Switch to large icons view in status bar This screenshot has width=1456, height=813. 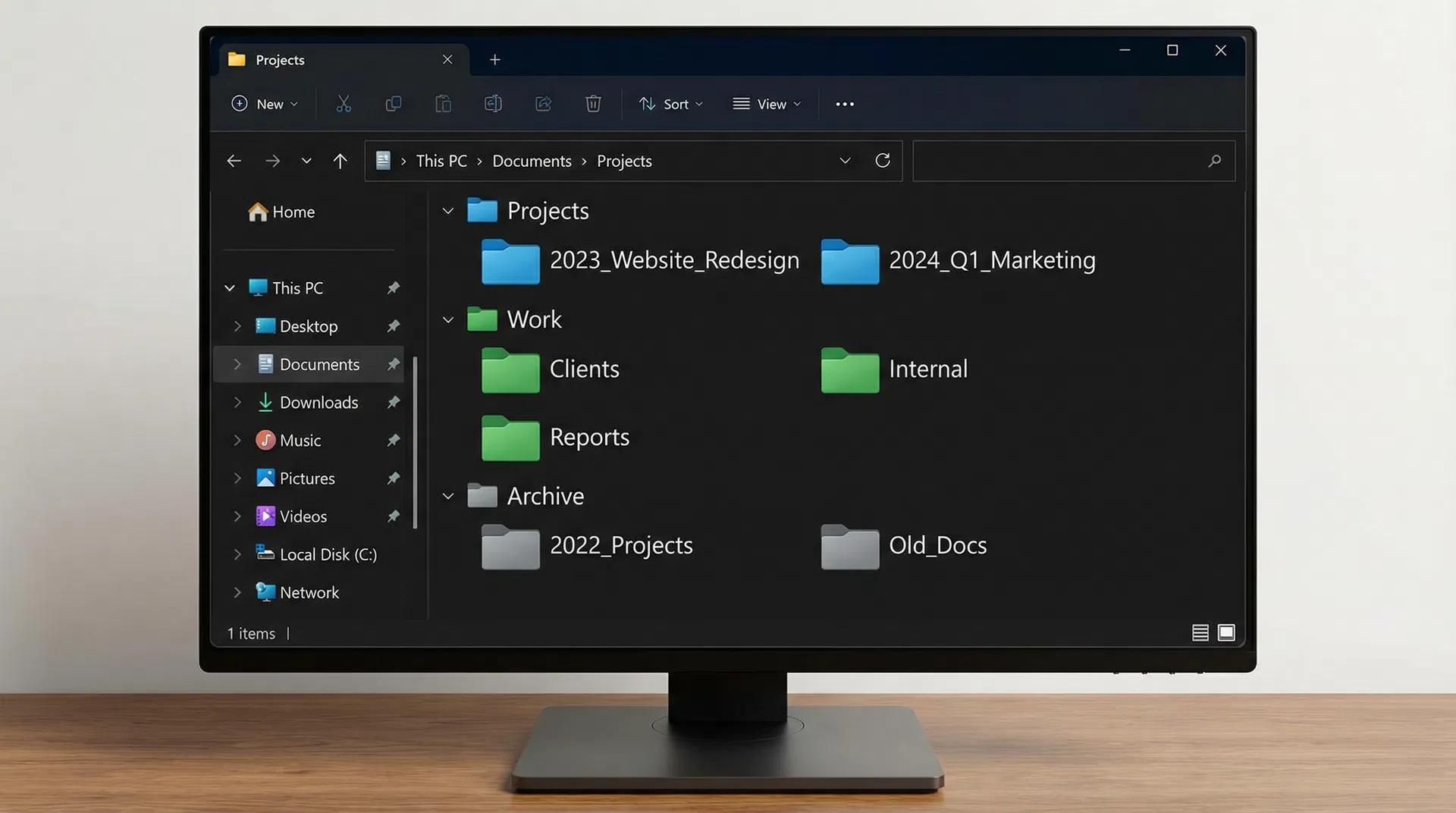click(1225, 632)
